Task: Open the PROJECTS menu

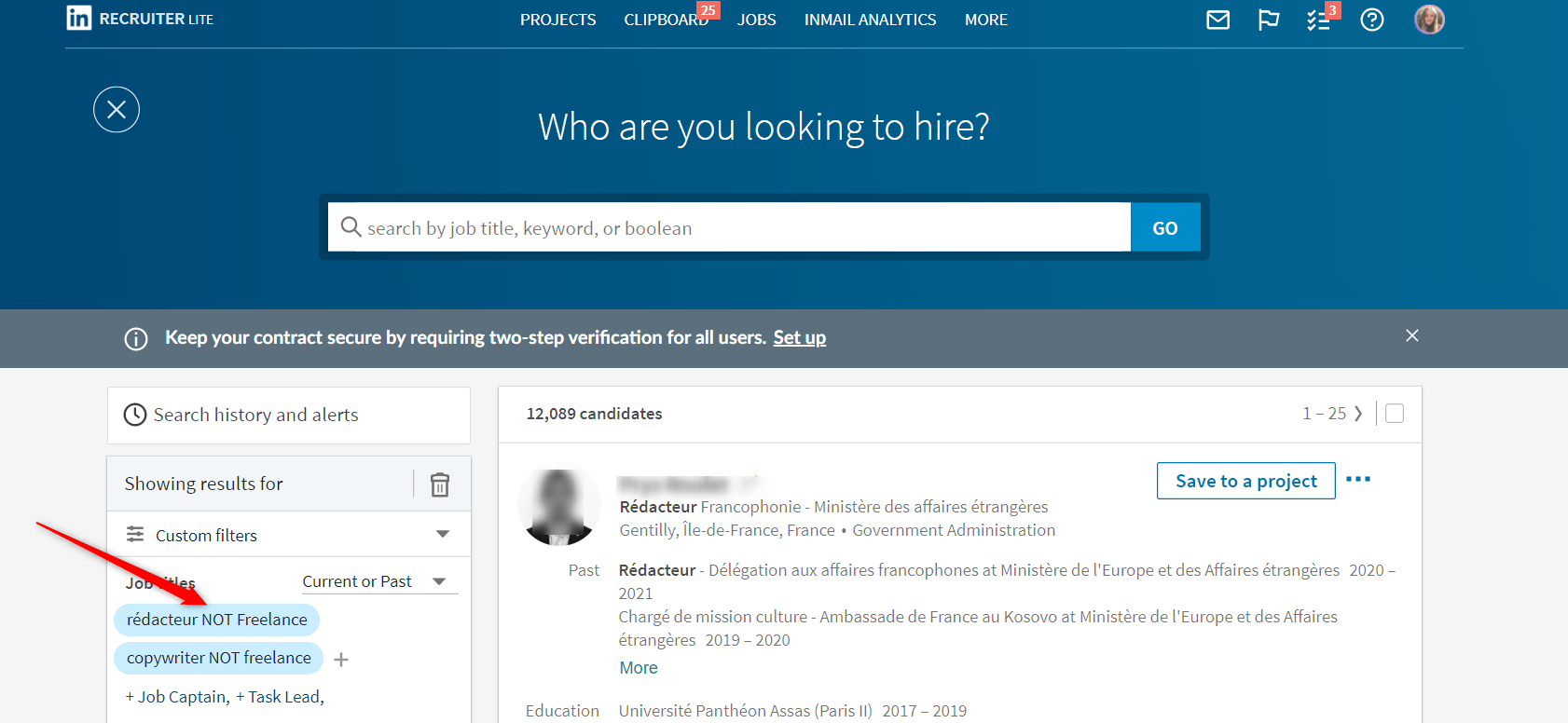Action: click(557, 20)
